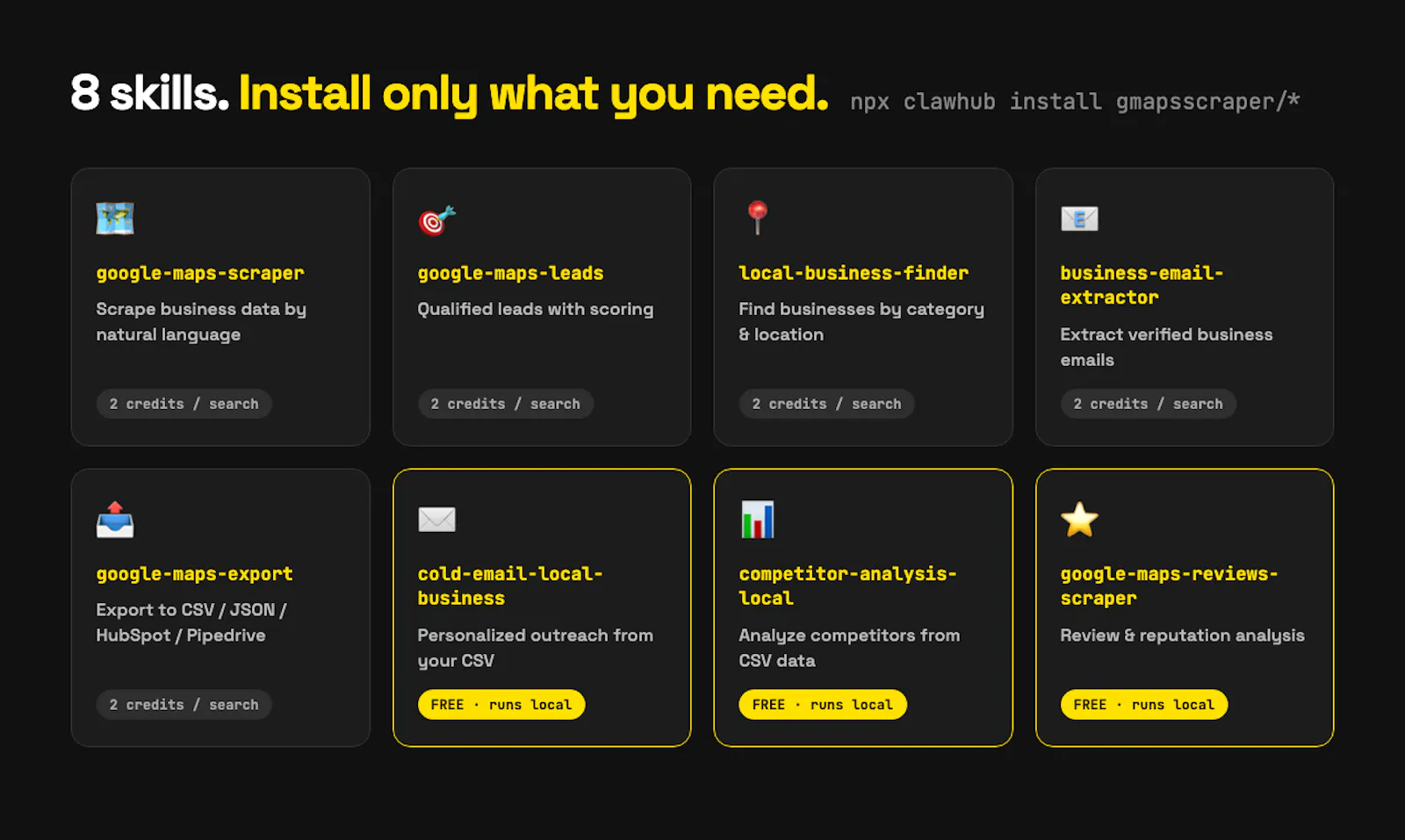Click 'Qualified leads with scoring' description
1405x840 pixels.
[x=536, y=309]
